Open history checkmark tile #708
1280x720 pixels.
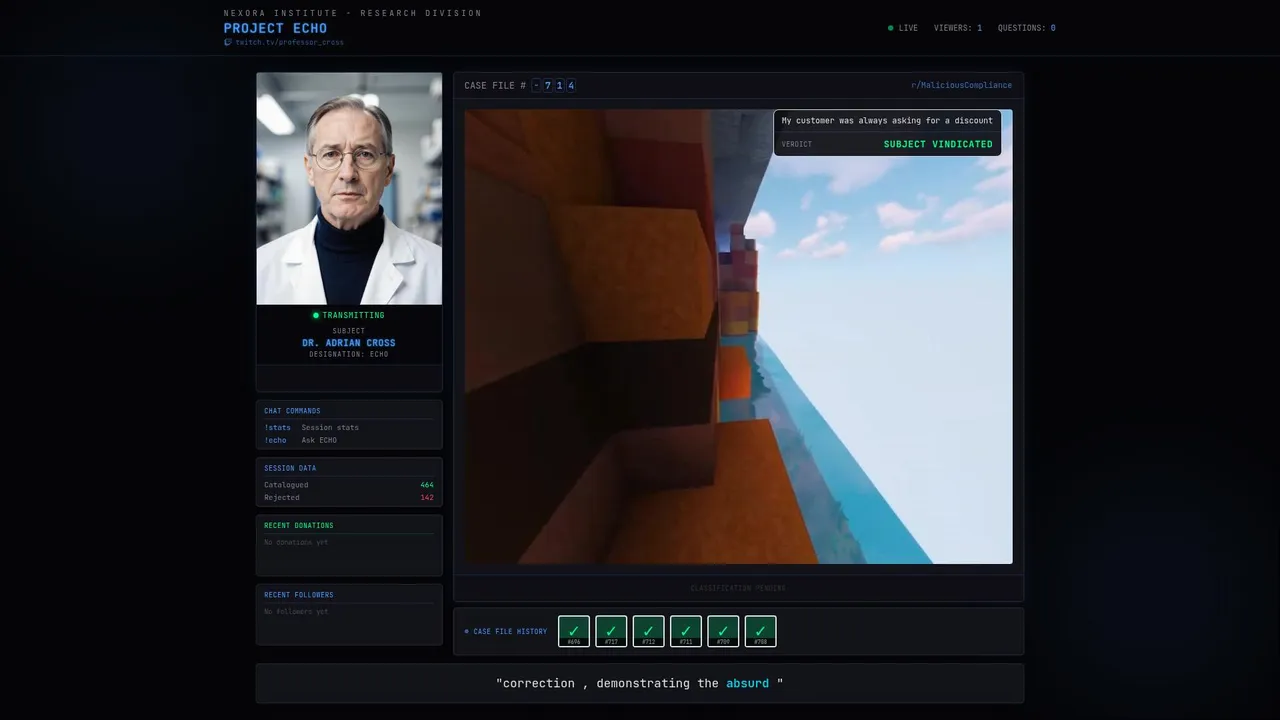761,631
